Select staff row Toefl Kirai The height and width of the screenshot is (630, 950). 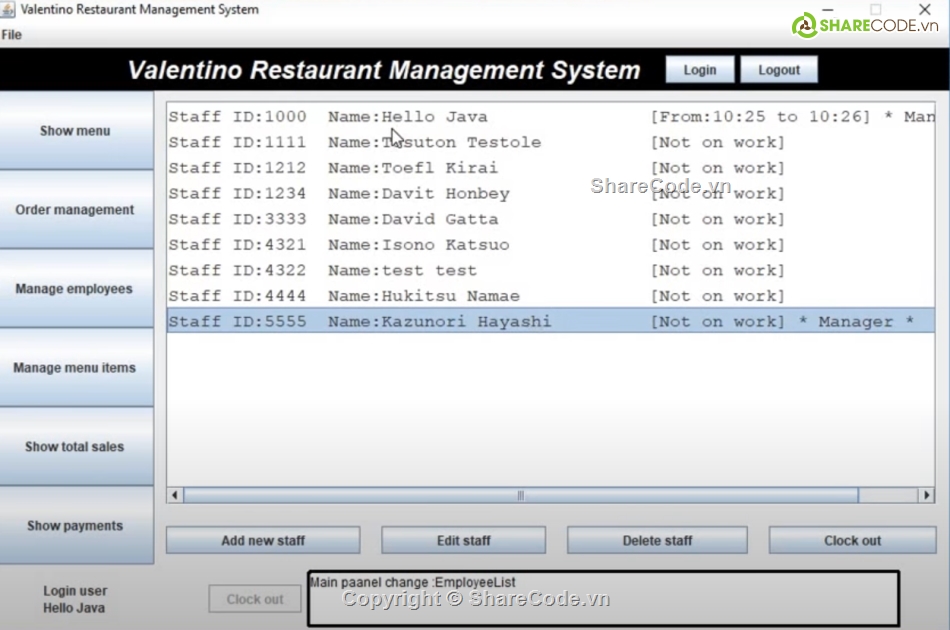[551, 168]
